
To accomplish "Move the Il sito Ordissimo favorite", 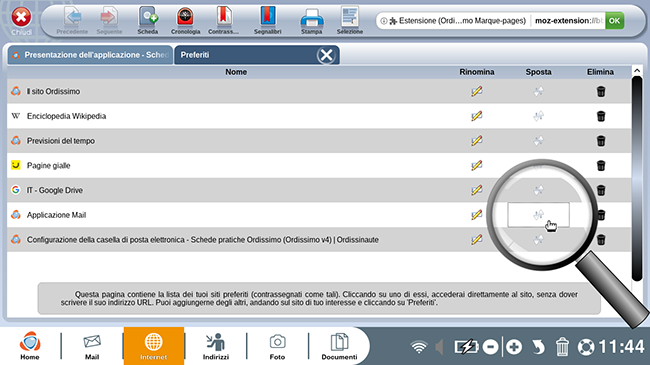I will click(x=538, y=91).
